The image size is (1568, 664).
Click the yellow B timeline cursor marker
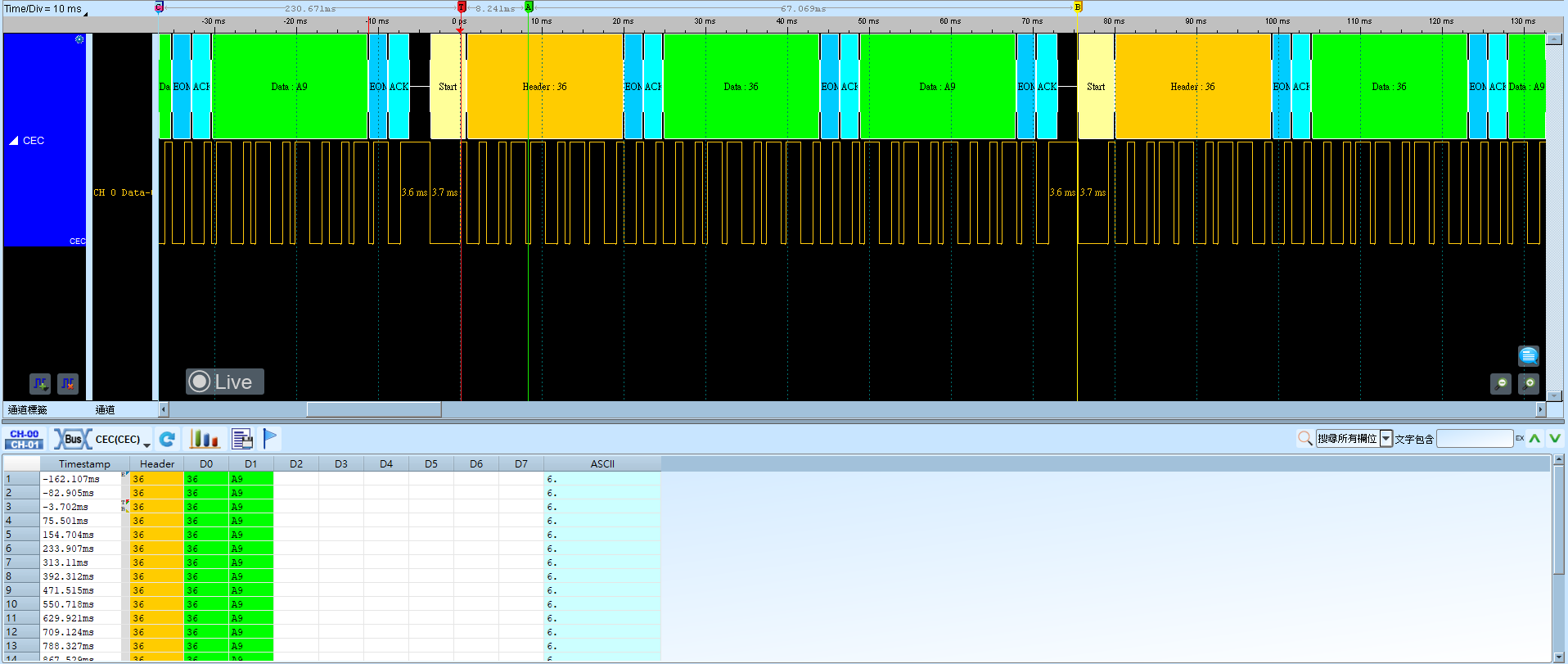click(x=1078, y=7)
